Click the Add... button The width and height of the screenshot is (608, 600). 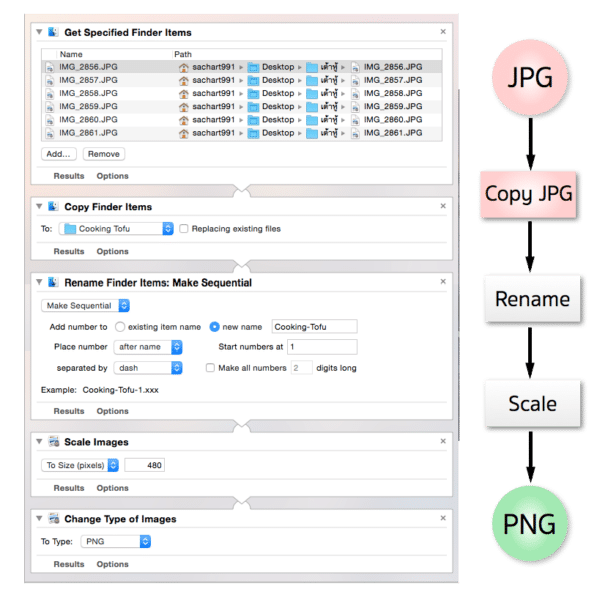pos(59,154)
